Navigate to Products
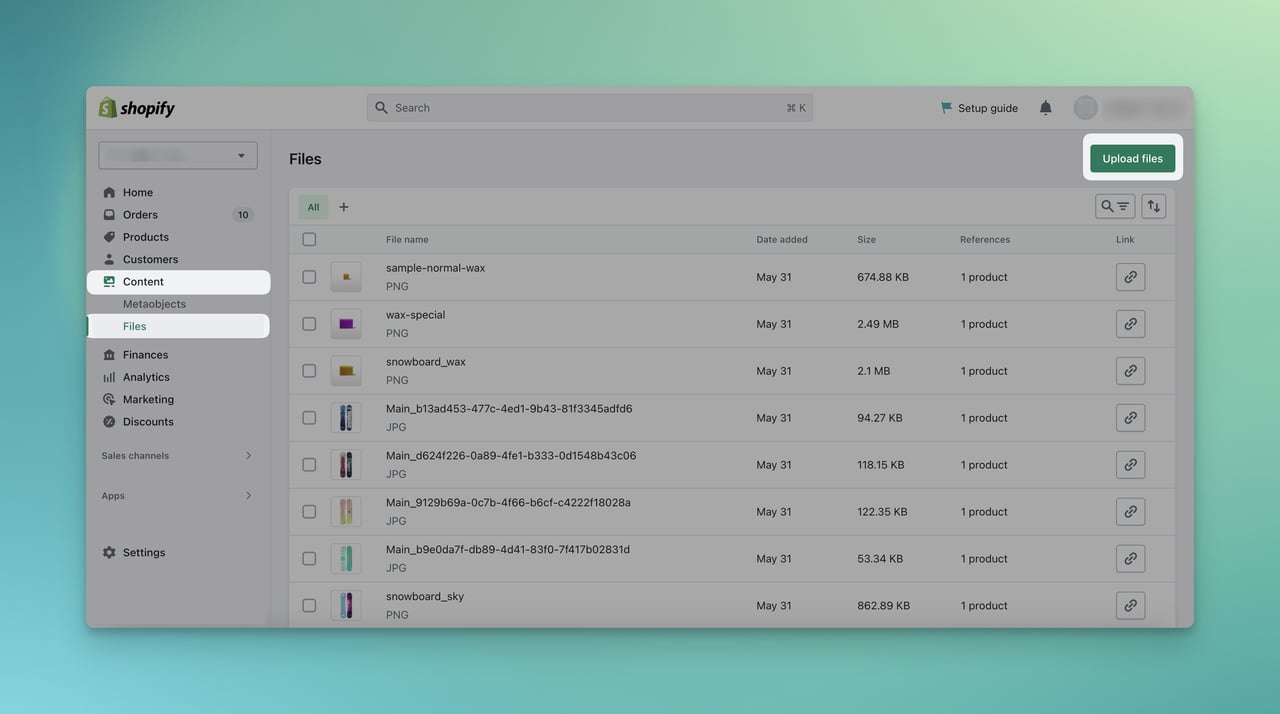Viewport: 1280px width, 714px height. coord(146,237)
